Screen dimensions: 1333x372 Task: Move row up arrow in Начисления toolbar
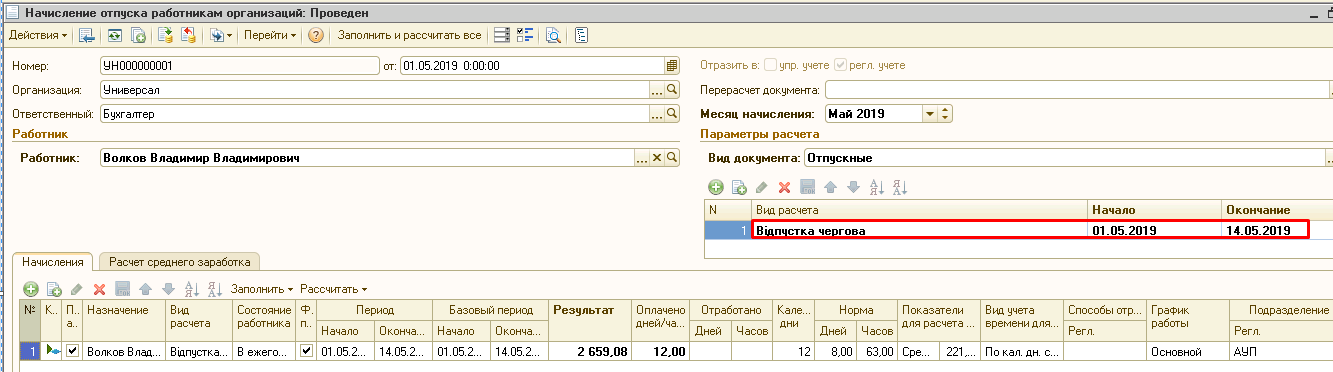(145, 289)
